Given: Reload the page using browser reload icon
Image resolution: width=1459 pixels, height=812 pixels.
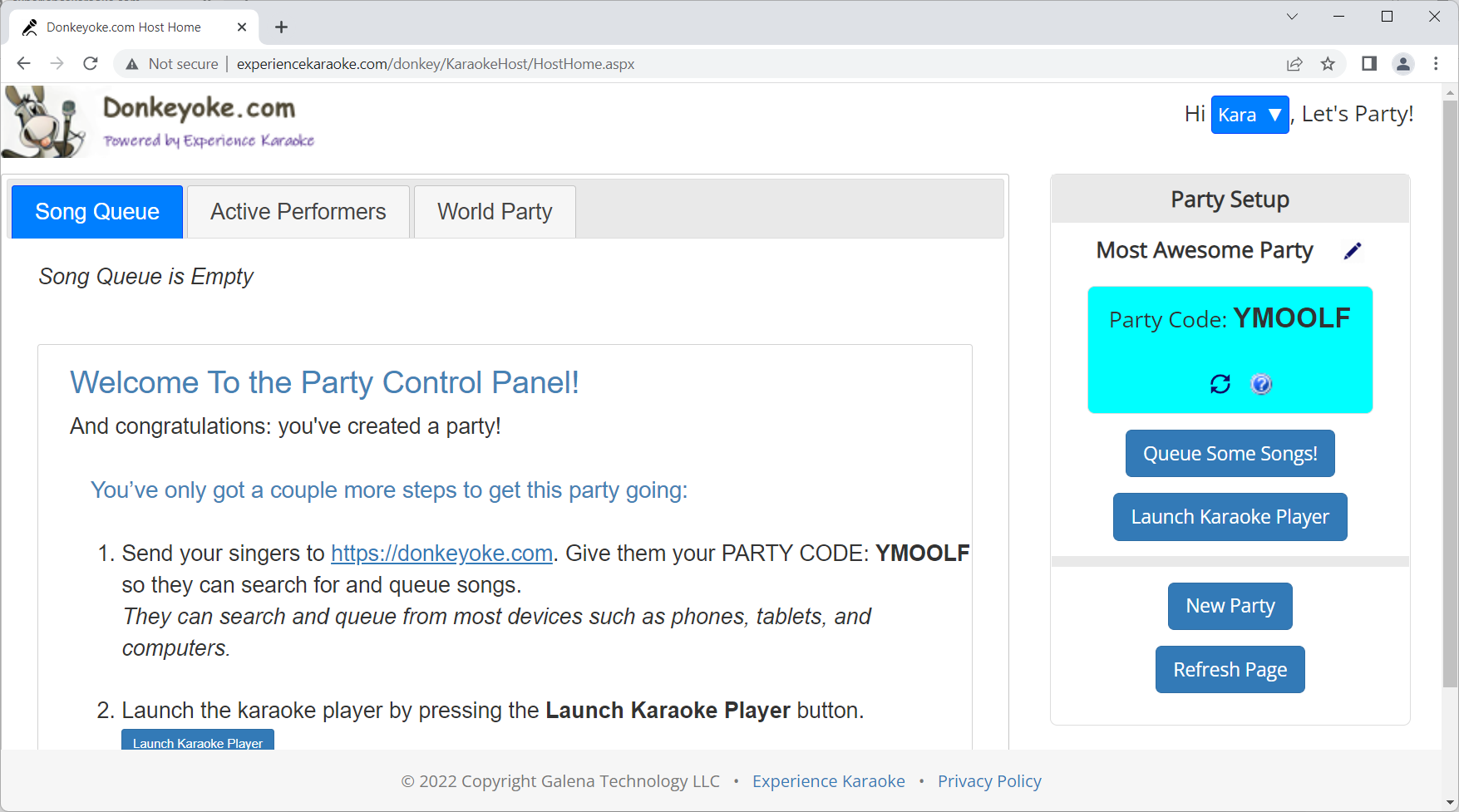Looking at the screenshot, I should coord(91,64).
